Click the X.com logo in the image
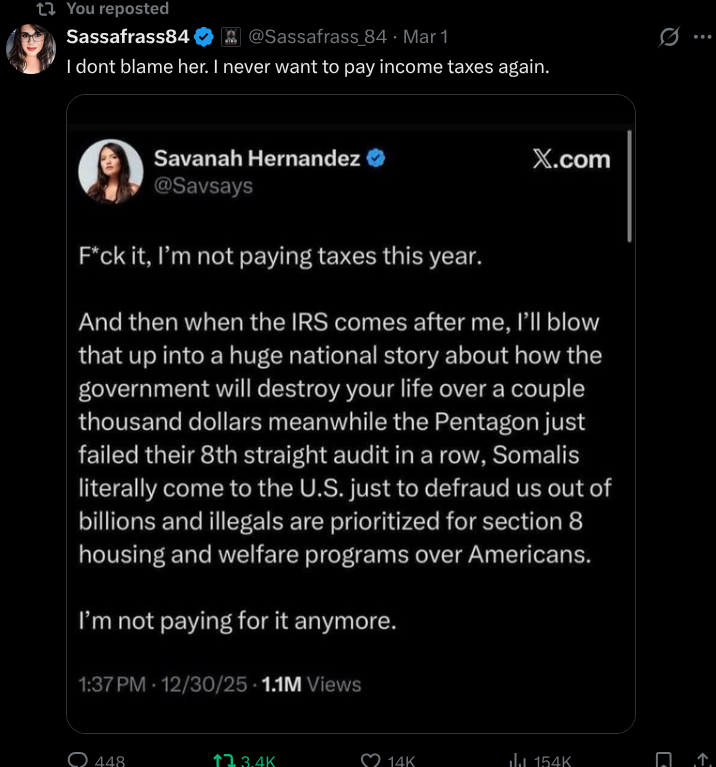 [x=570, y=160]
